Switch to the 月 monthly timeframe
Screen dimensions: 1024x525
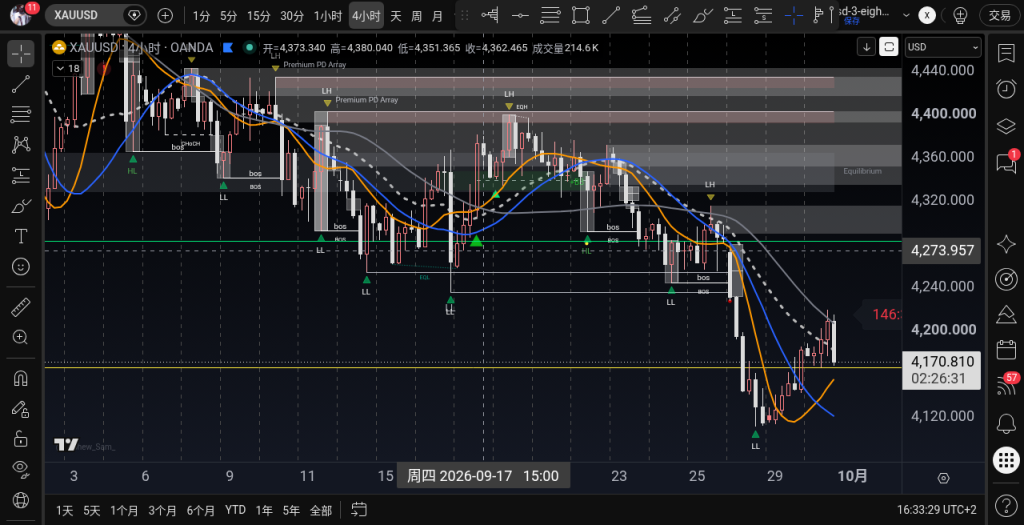438,16
